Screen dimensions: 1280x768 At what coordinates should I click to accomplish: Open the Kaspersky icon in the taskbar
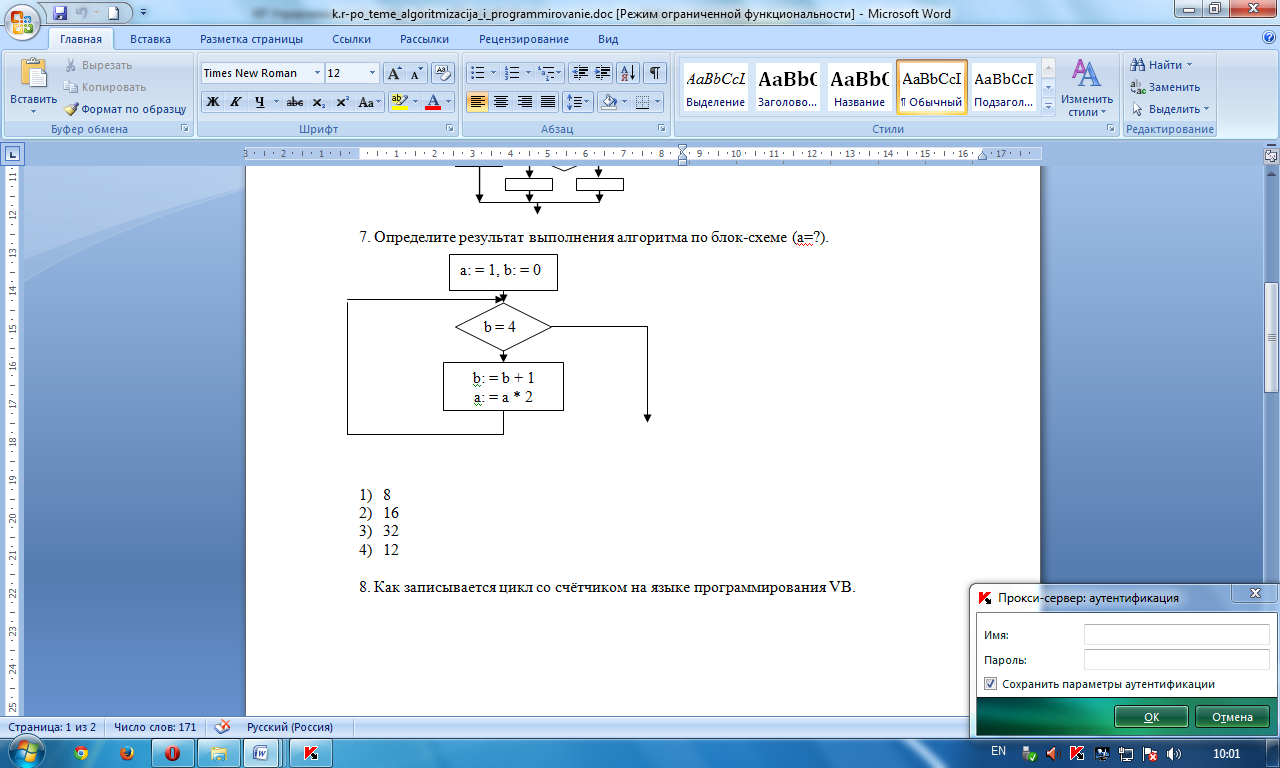(x=310, y=752)
